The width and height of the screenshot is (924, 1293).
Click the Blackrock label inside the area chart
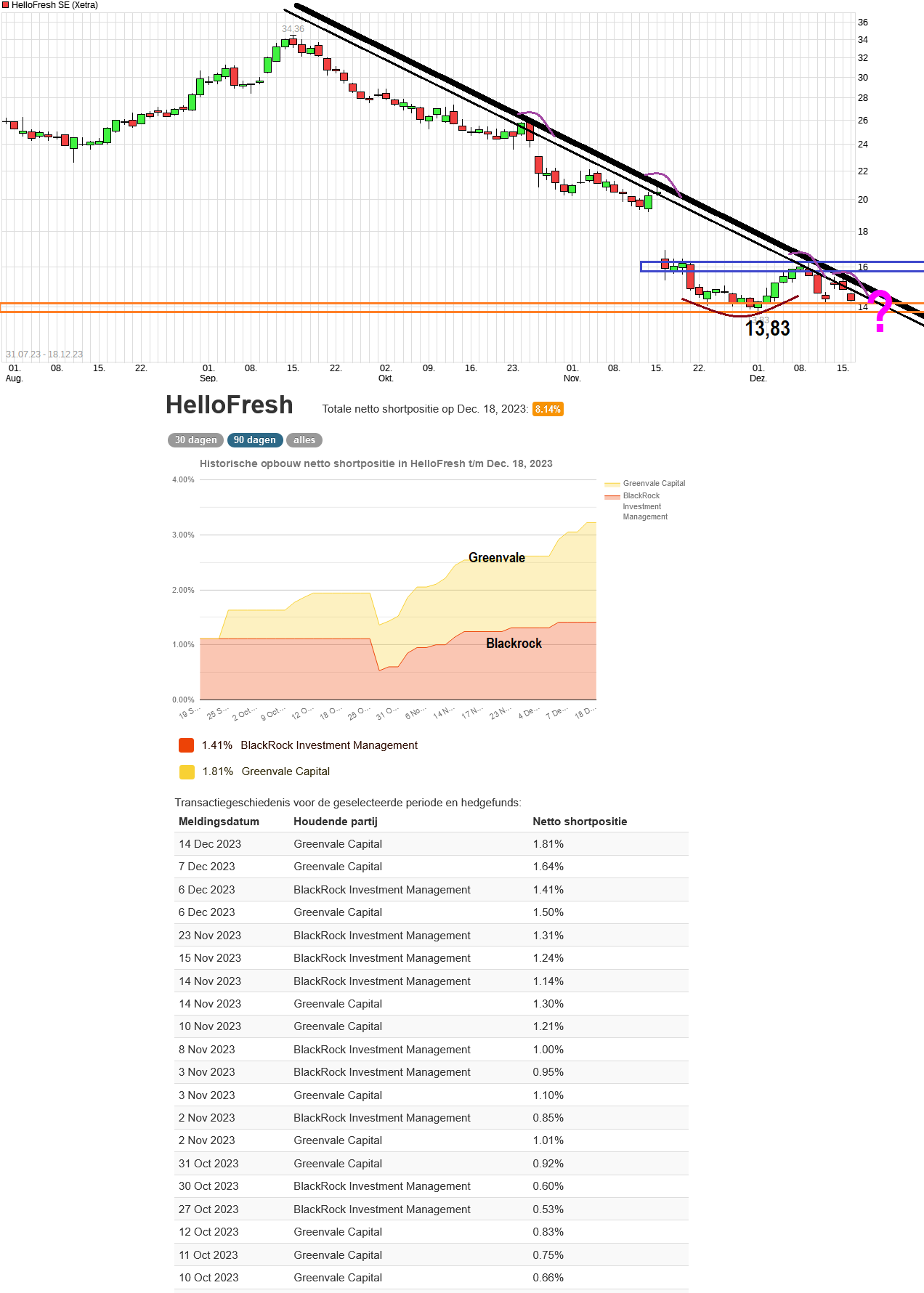[x=514, y=644]
